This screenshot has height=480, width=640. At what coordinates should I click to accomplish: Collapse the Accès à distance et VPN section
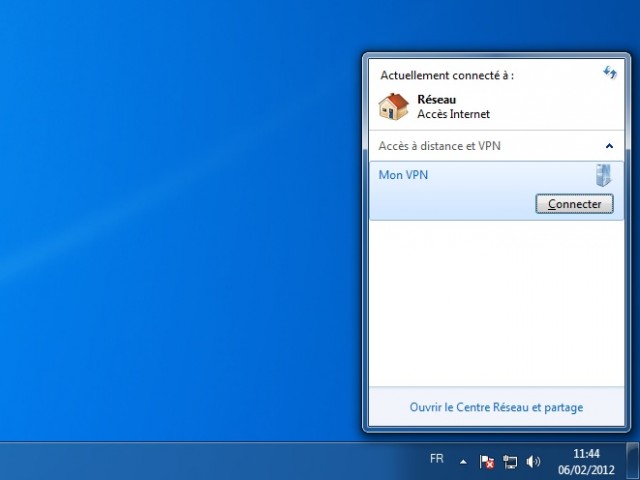609,146
